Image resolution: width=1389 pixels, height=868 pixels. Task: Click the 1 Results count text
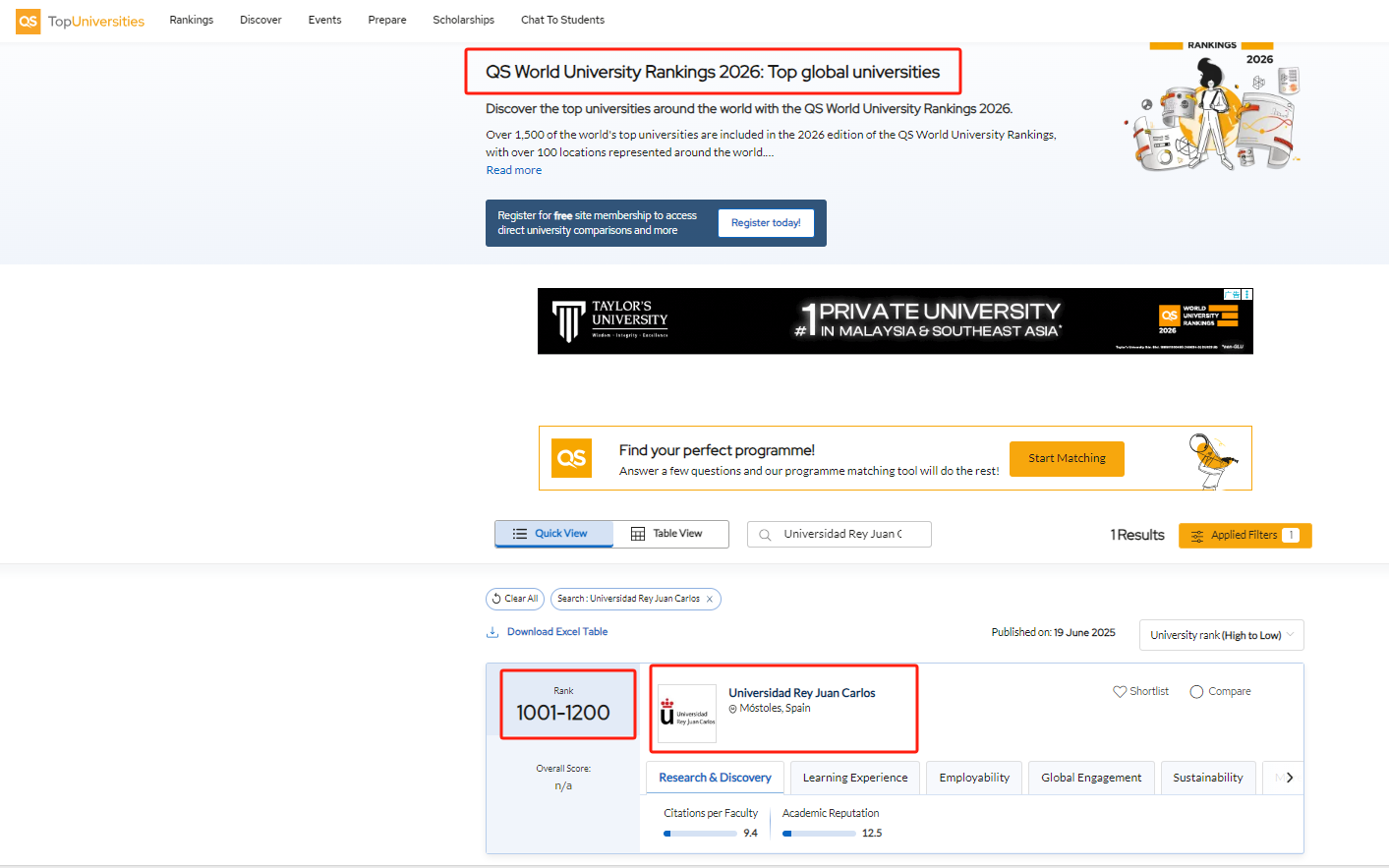[1137, 535]
